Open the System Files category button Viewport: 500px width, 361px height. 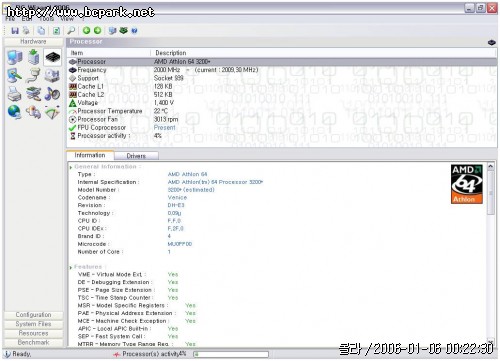coord(33,324)
